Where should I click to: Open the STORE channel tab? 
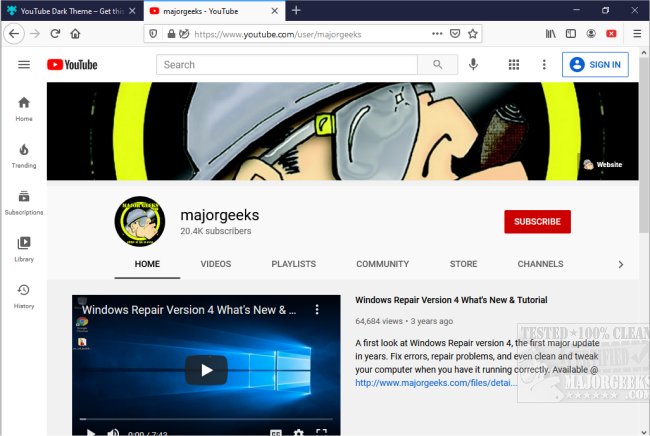coord(463,264)
